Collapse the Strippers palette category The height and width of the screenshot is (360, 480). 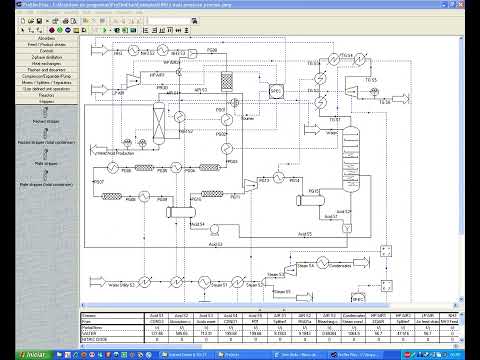[x=47, y=101]
